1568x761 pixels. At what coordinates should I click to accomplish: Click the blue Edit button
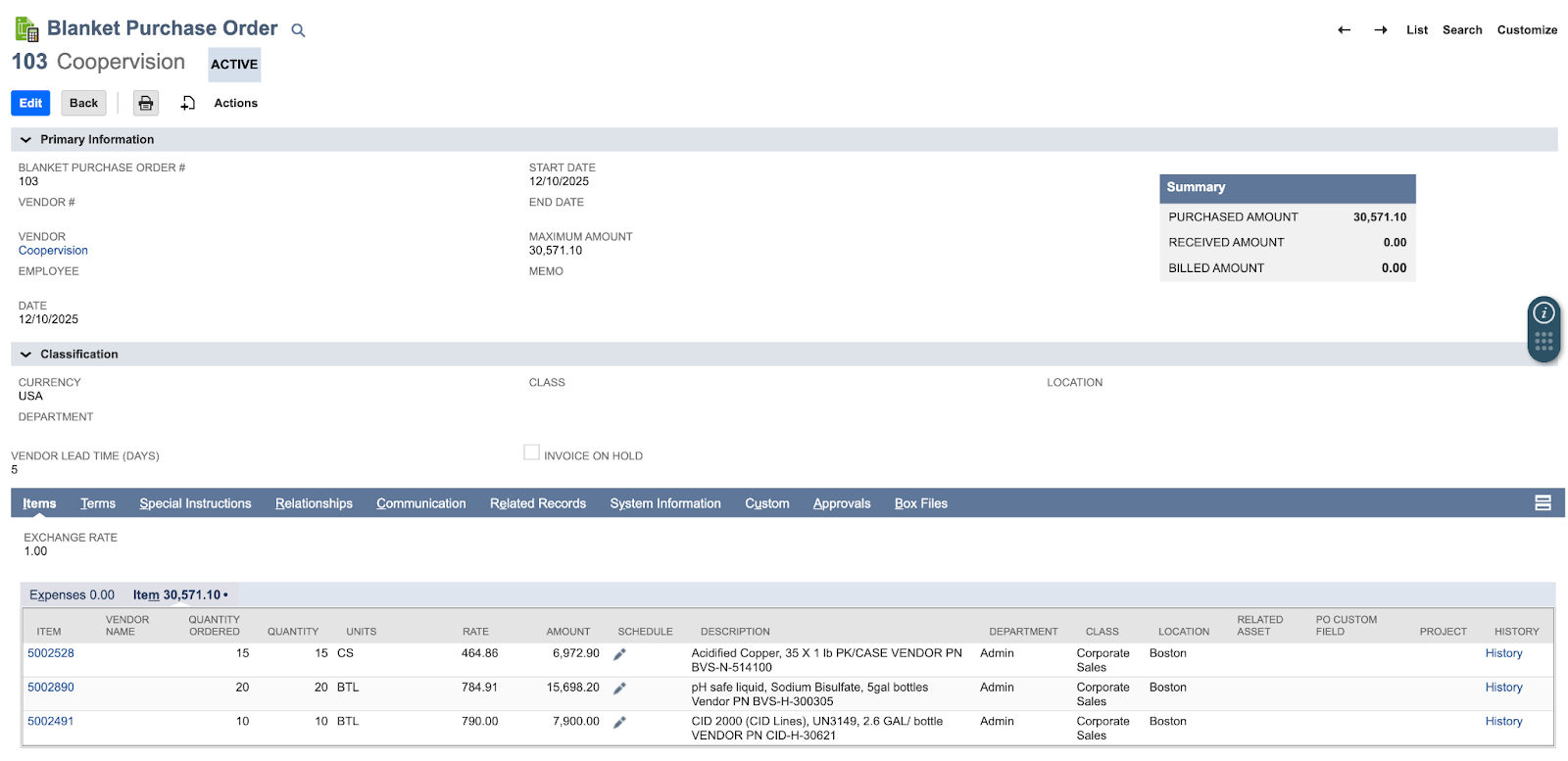coord(30,103)
